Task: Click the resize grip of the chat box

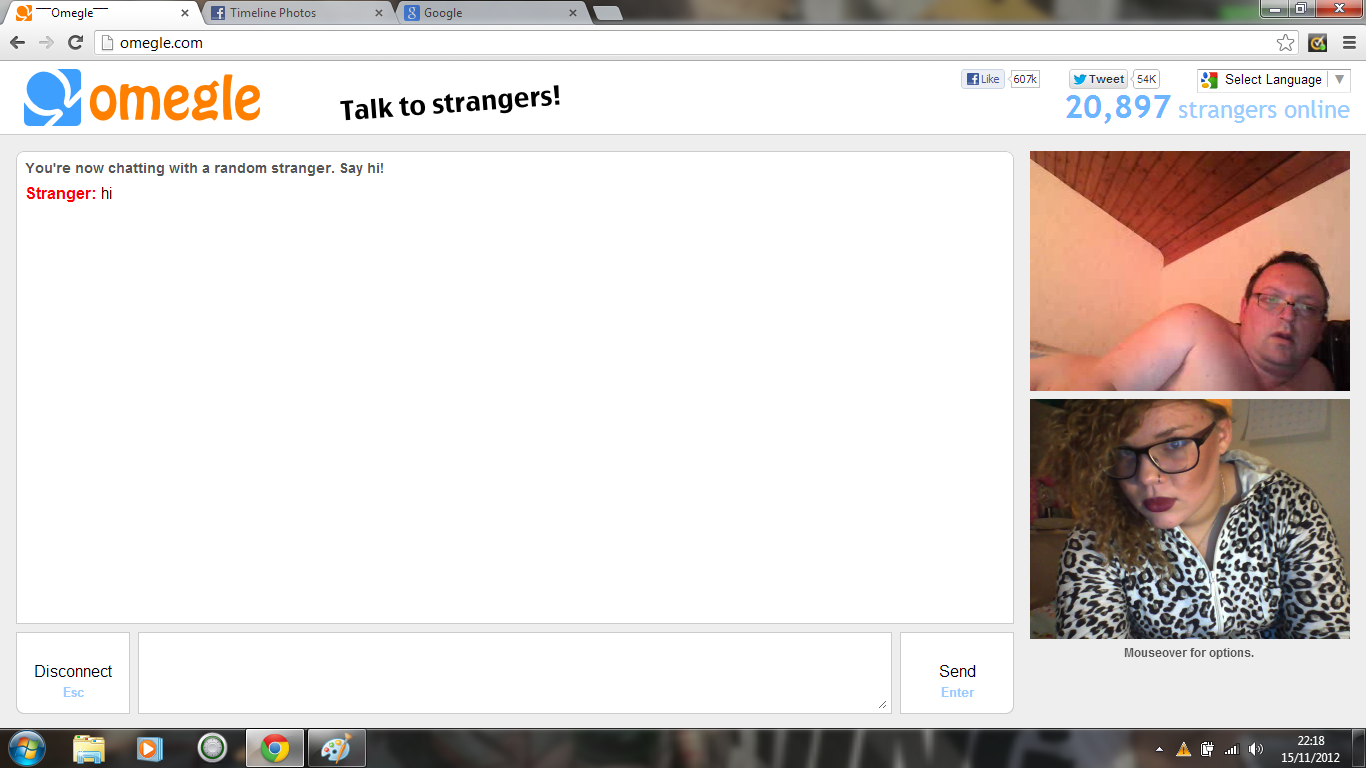Action: [883, 705]
